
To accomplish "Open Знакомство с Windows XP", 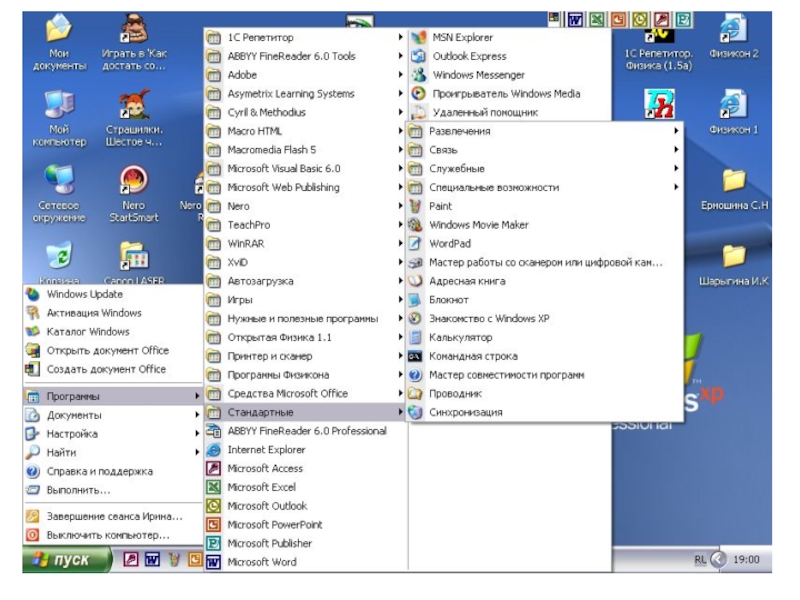I will click(545, 318).
